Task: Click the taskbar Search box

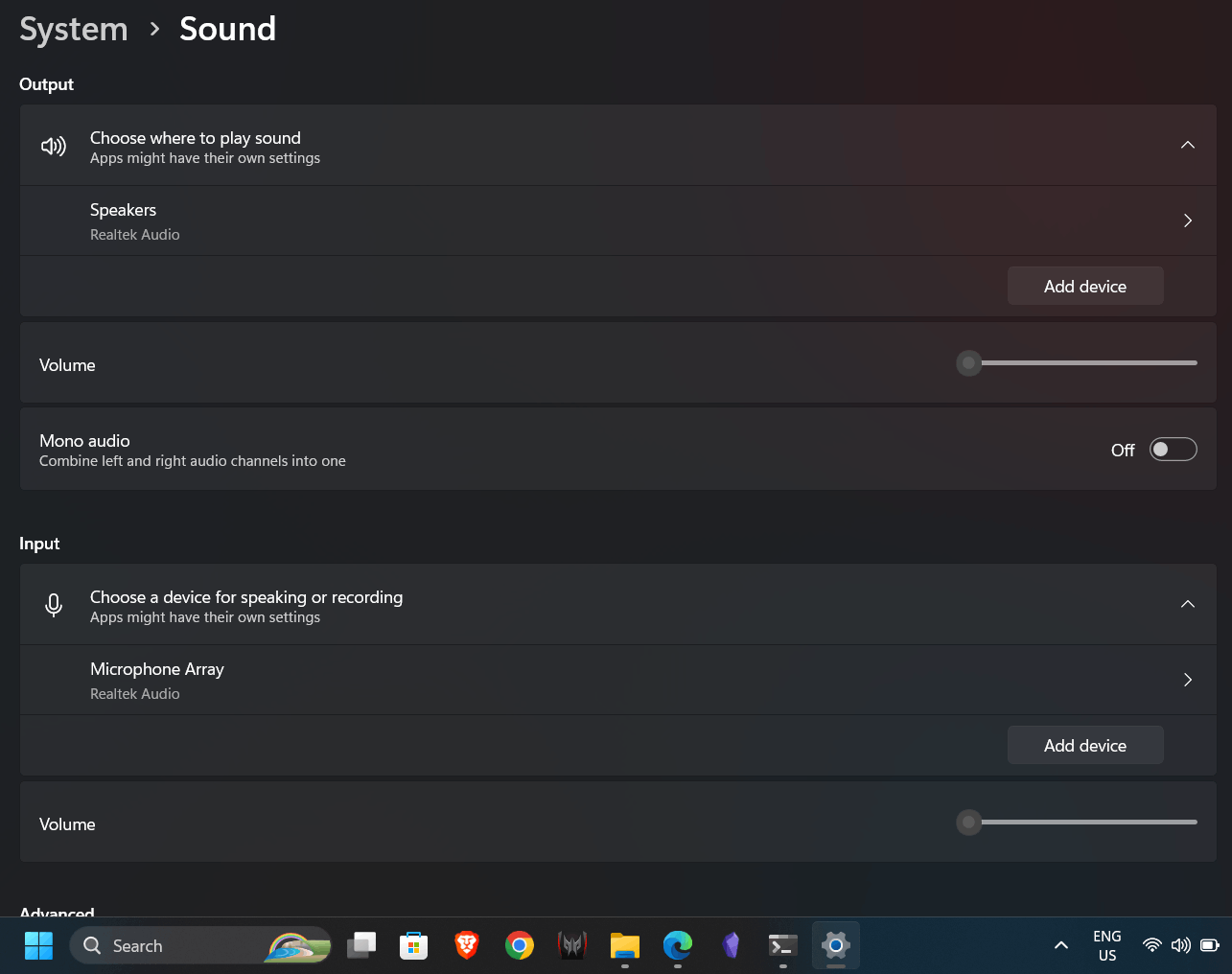Action: click(173, 945)
